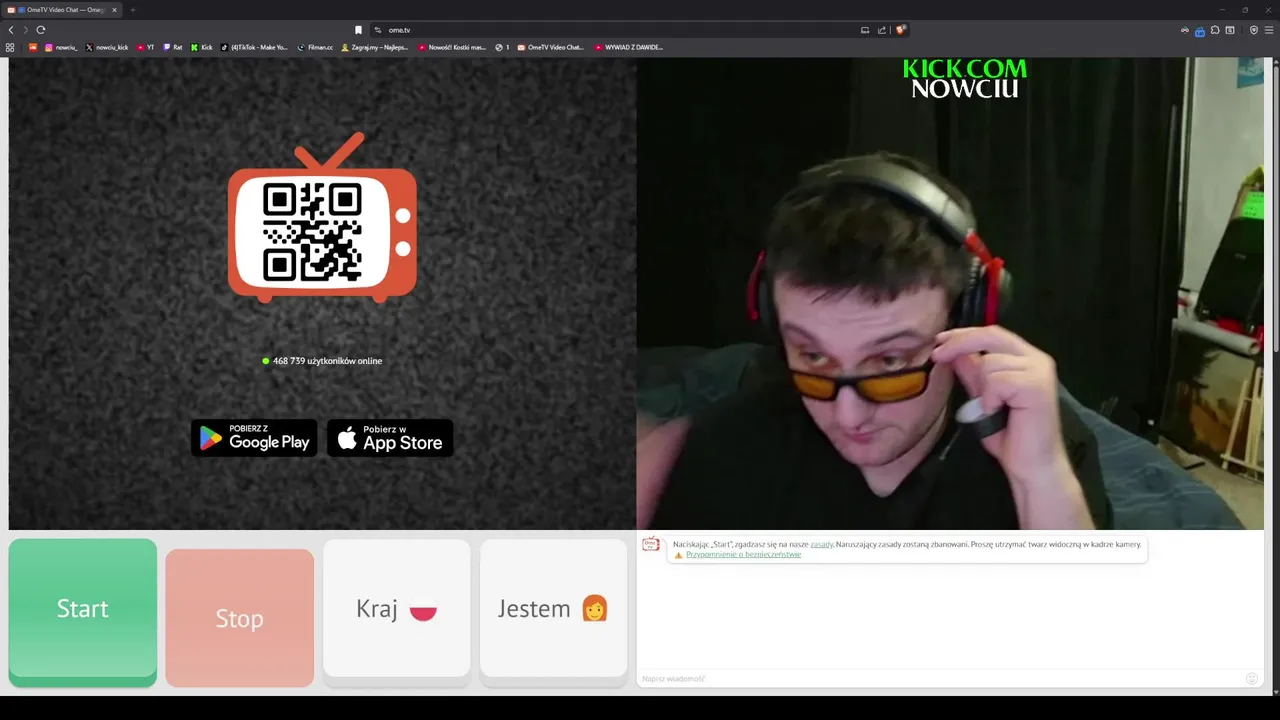
Task: Click the QR code TV logo
Action: [322, 218]
